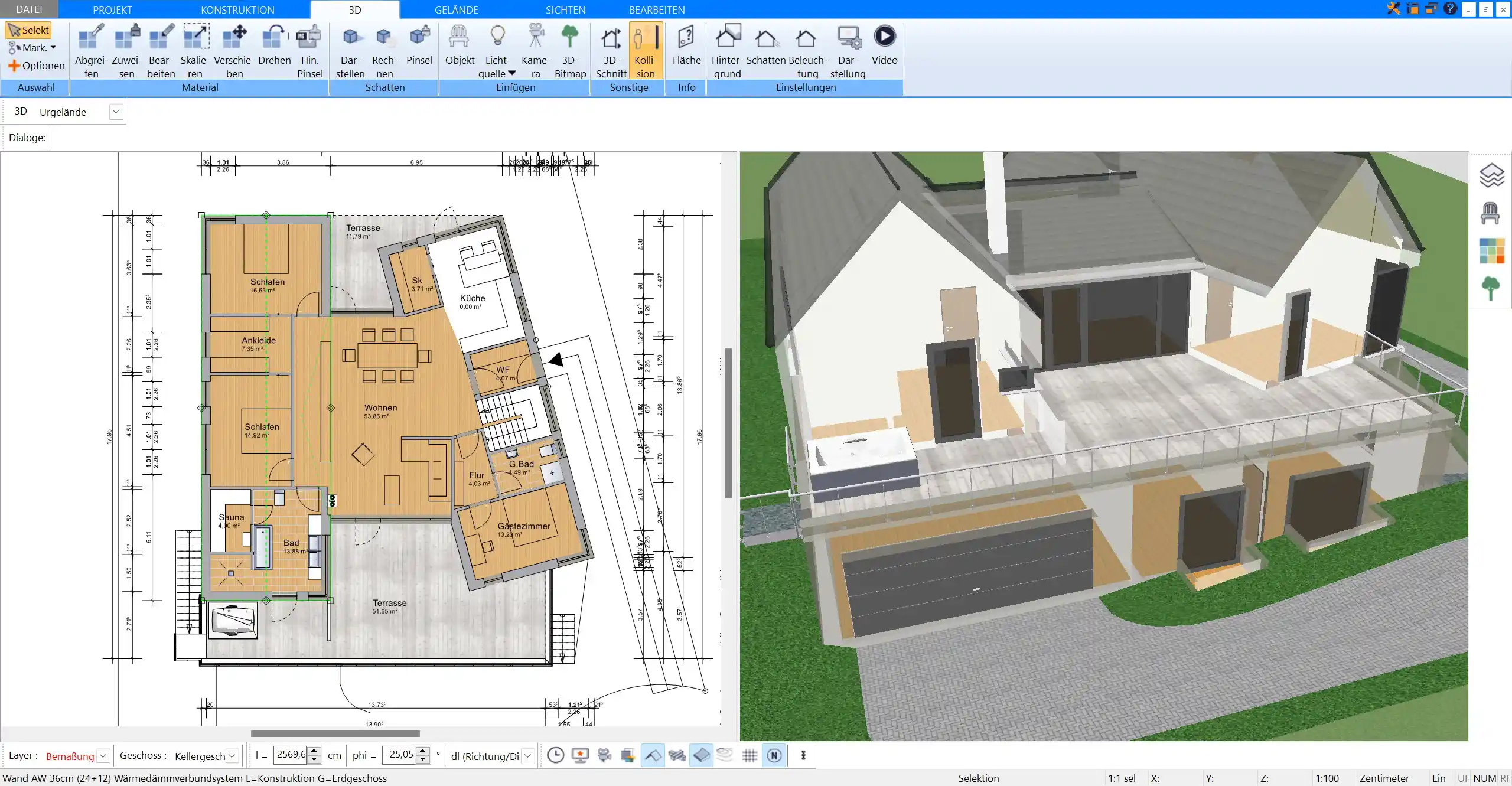Toggle beams display in bottom toolbar
Screen dimensions: 1512x786
[x=677, y=755]
